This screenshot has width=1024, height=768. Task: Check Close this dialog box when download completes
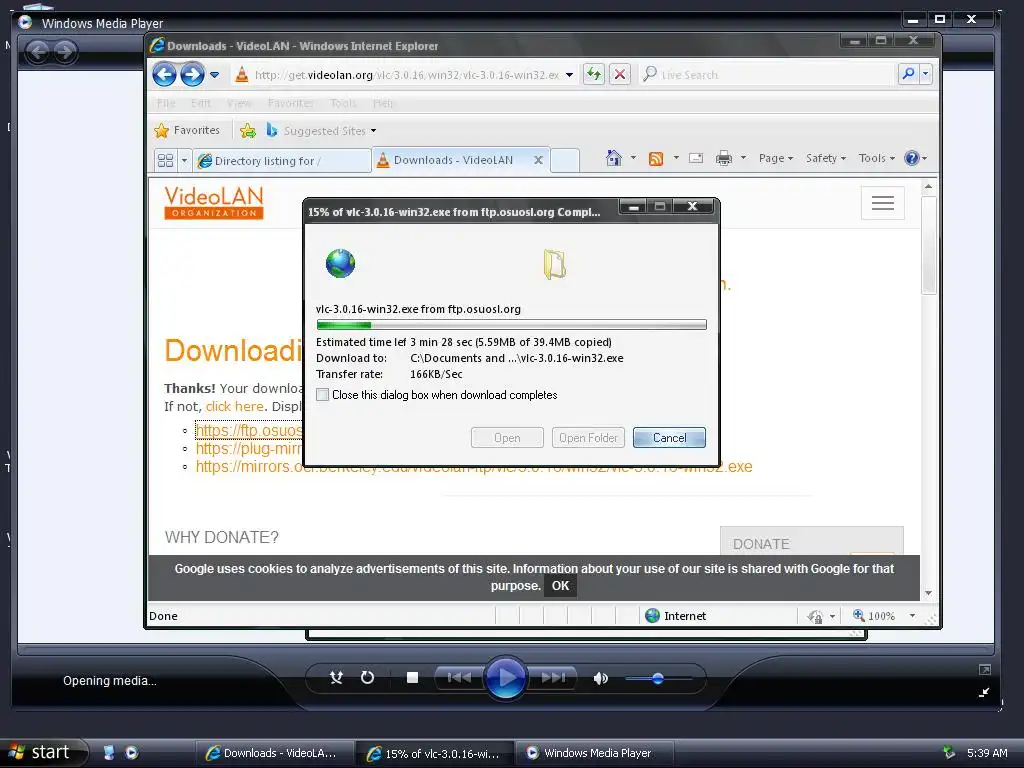pyautogui.click(x=323, y=395)
